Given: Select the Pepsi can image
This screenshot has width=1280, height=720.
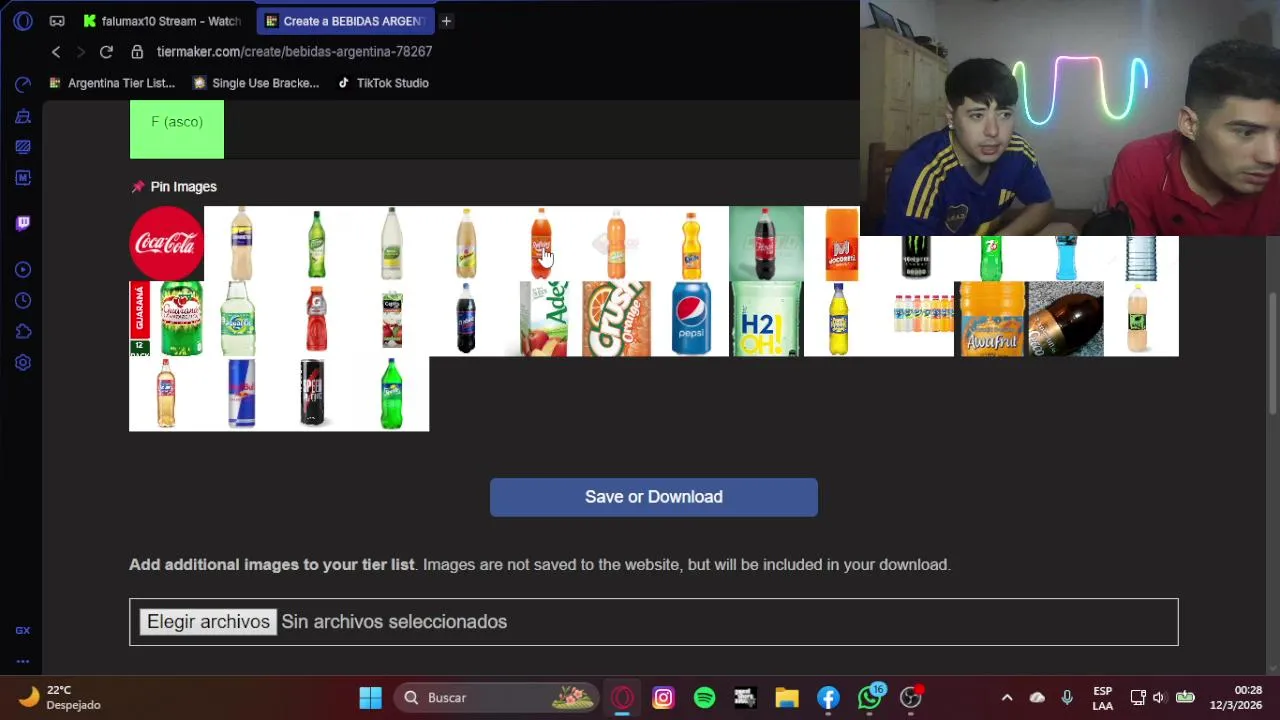Looking at the screenshot, I should (691, 318).
